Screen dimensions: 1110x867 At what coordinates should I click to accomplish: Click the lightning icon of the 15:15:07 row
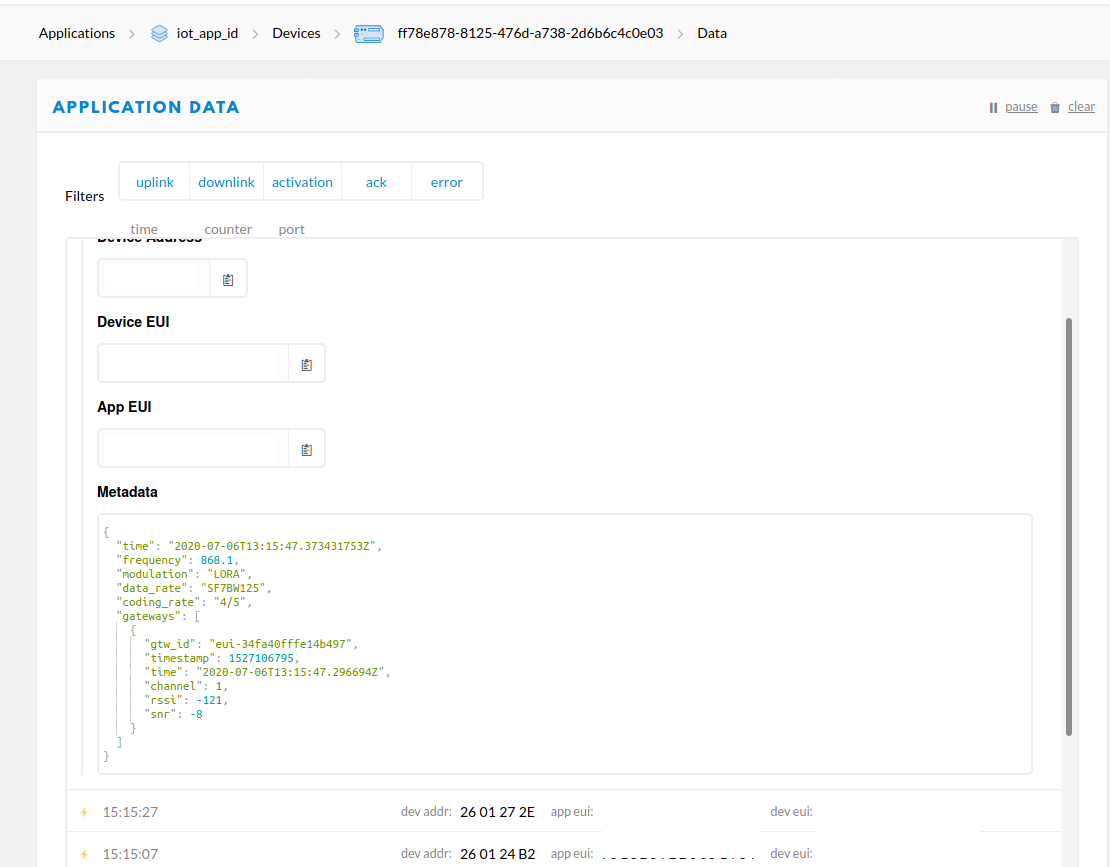click(x=84, y=854)
